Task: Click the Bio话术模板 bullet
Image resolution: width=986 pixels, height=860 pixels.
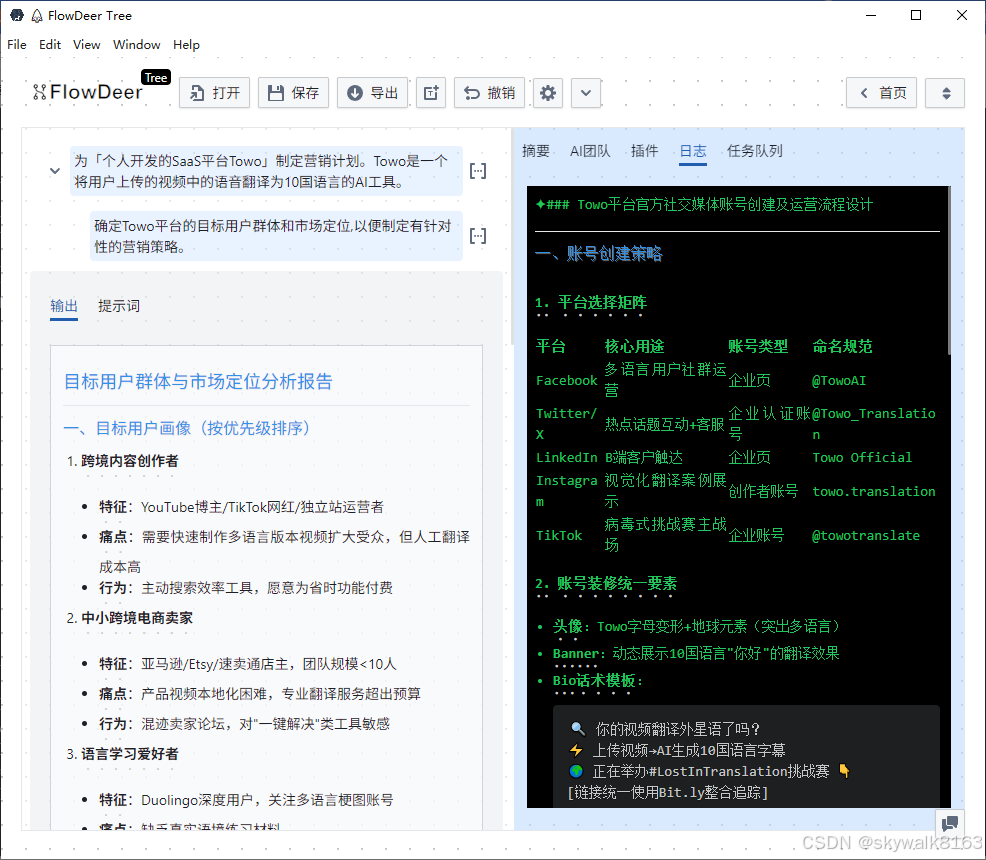Action: tap(597, 681)
